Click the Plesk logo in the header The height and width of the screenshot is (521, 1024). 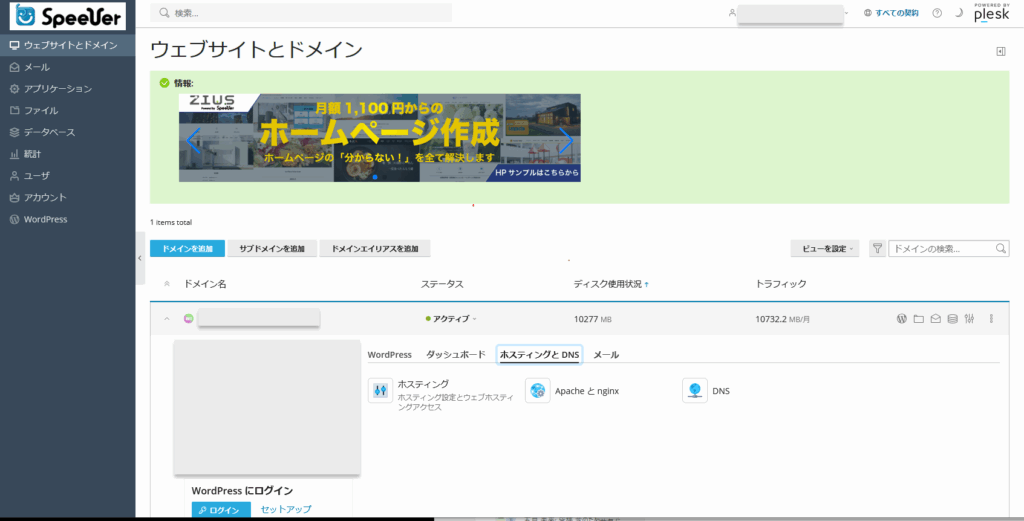(991, 13)
